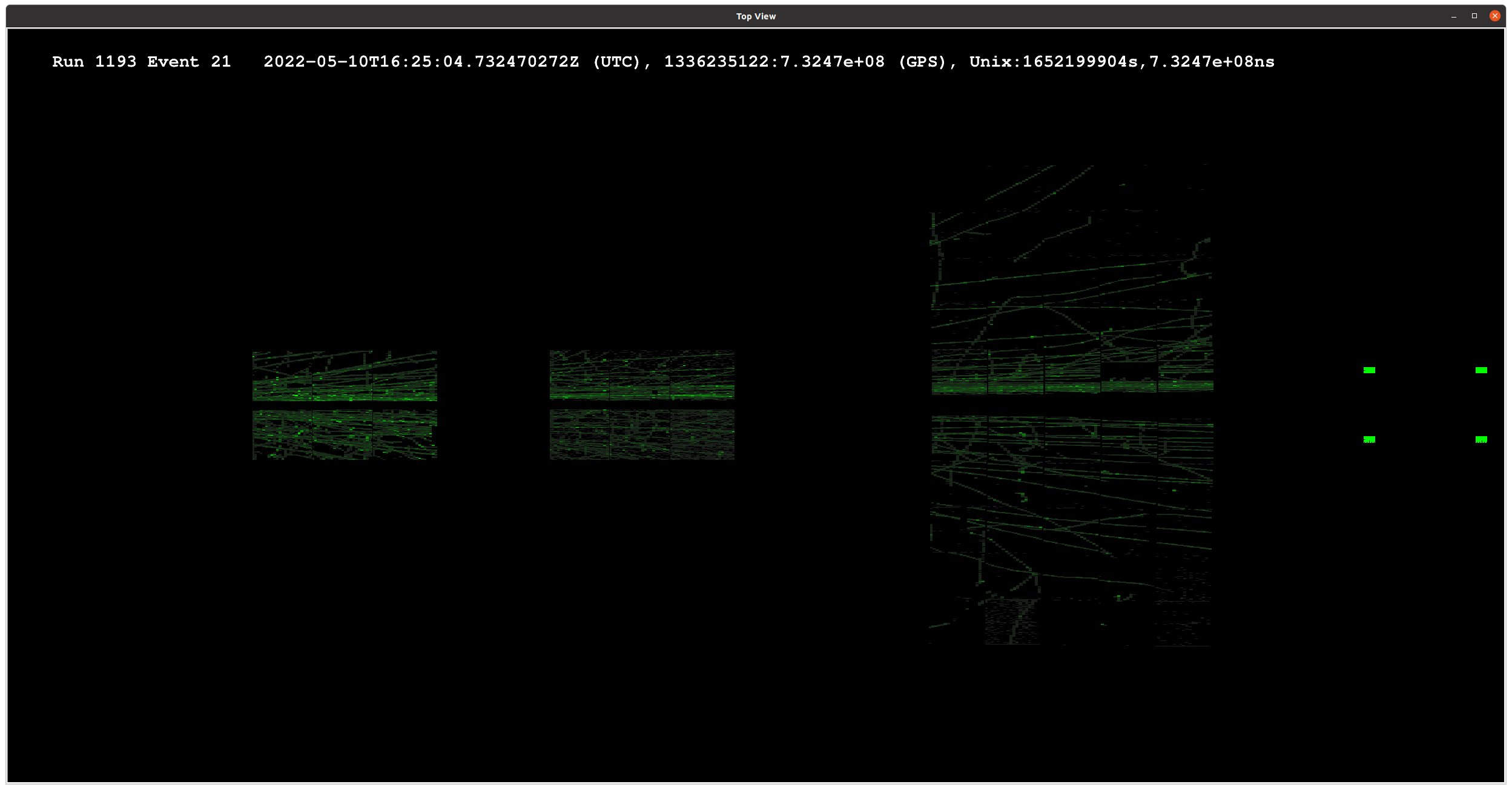Click the dark gap inside large upper panel
The height and width of the screenshot is (790, 1512).
click(x=1129, y=370)
